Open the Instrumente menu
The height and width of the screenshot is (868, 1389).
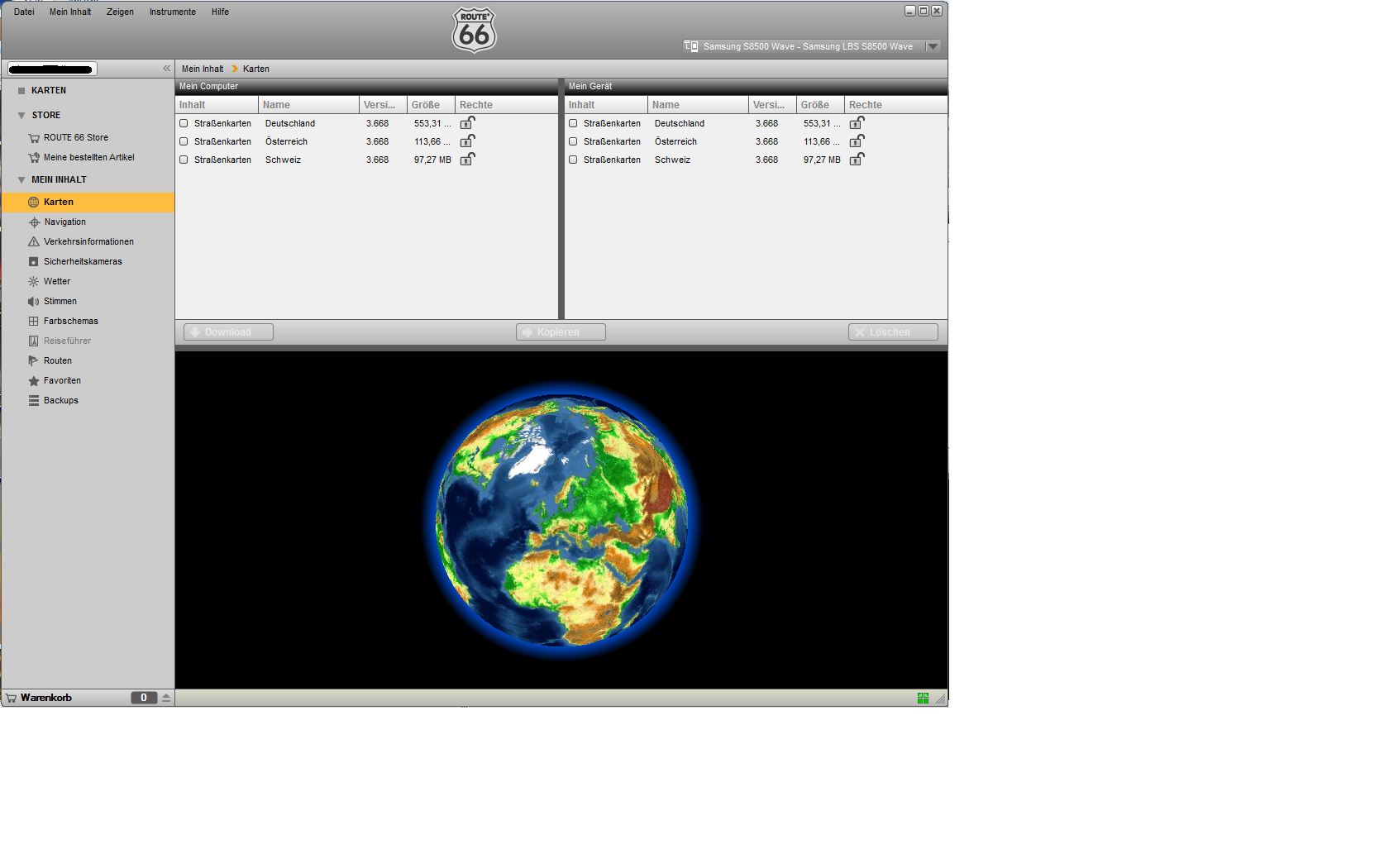pos(173,12)
